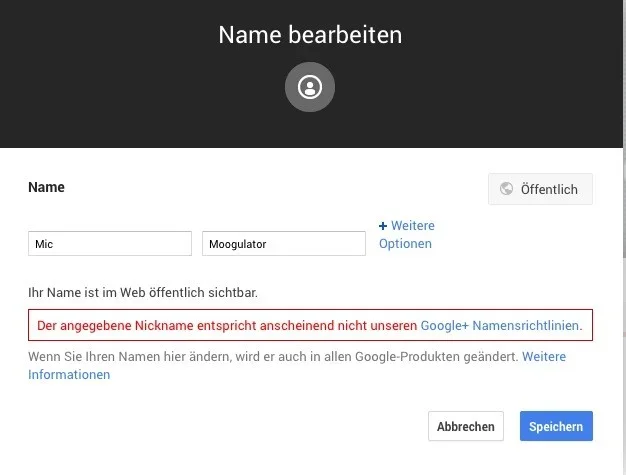
Task: Open the Google+ Namensrichtlinien link
Action: [x=499, y=326]
